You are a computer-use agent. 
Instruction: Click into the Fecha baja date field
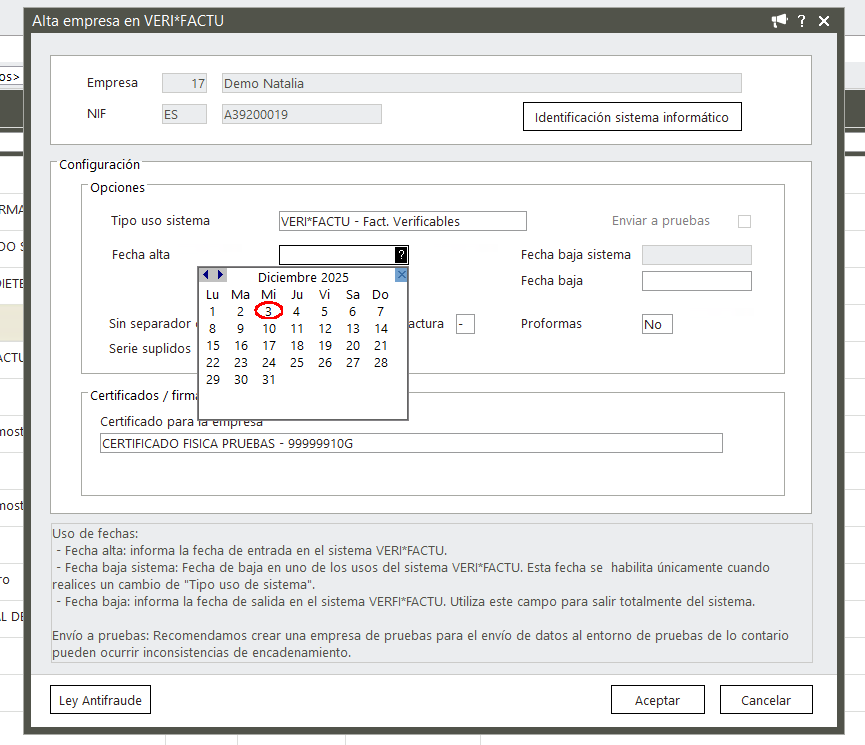point(696,281)
